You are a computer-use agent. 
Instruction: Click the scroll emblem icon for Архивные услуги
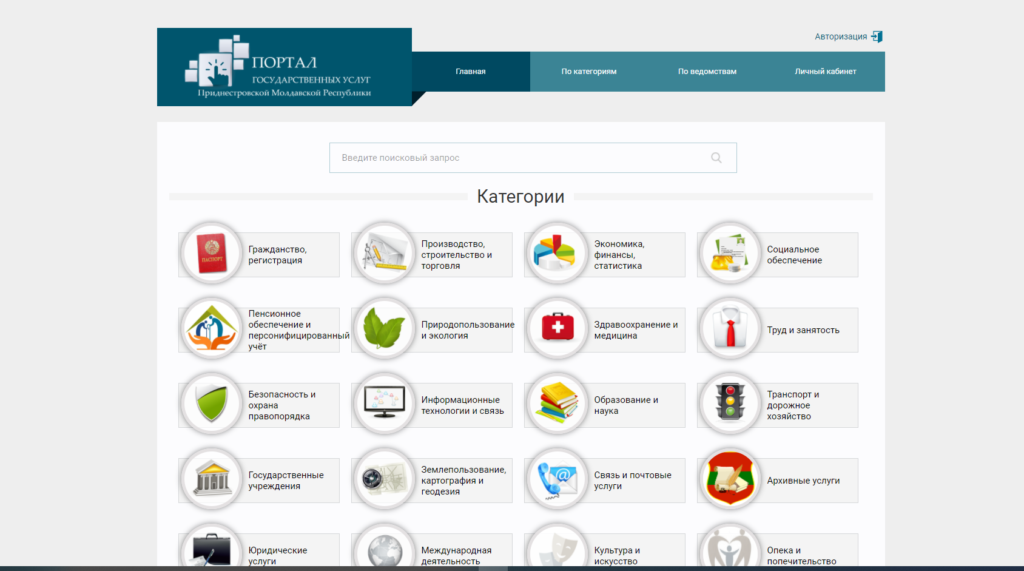pyautogui.click(x=730, y=479)
